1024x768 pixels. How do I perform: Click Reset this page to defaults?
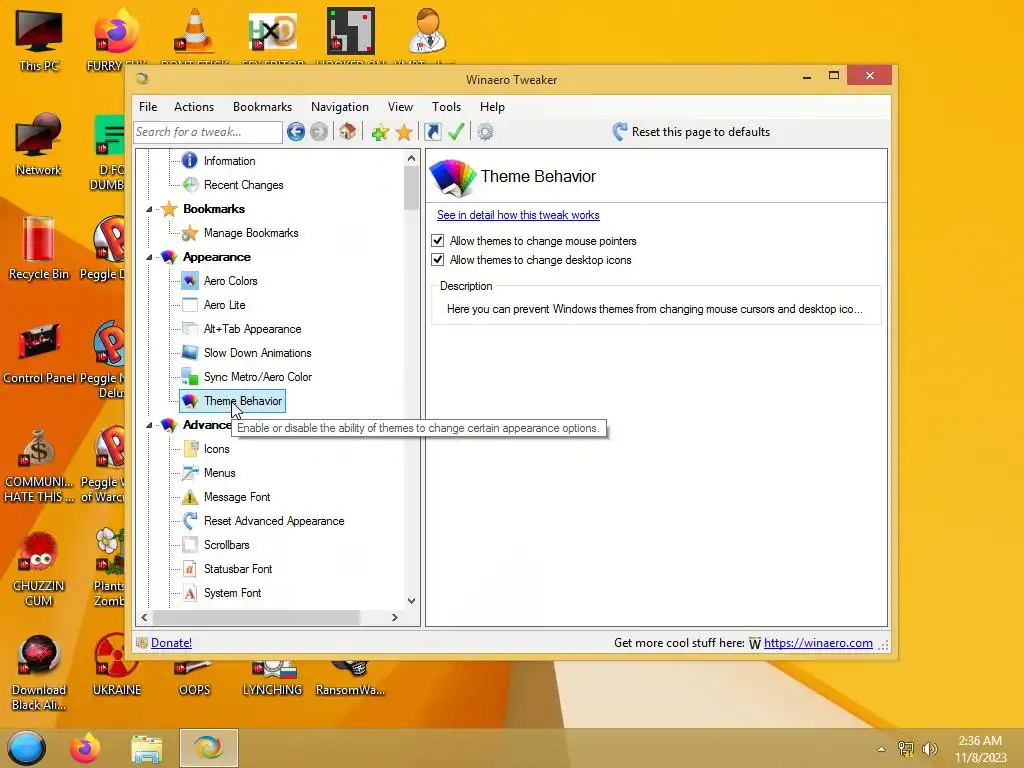[x=691, y=132]
